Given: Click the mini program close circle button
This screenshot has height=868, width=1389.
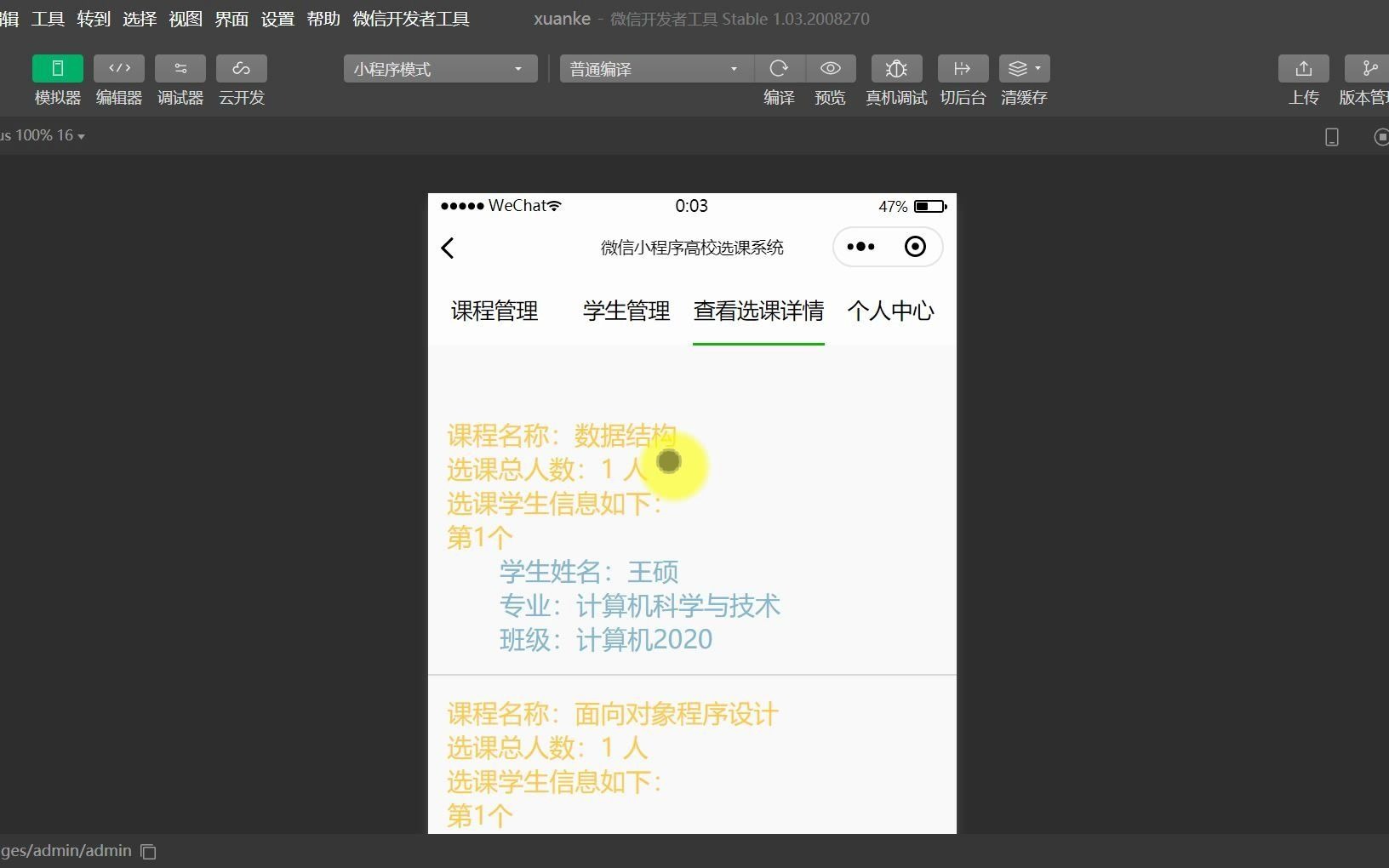Looking at the screenshot, I should pyautogui.click(x=915, y=247).
